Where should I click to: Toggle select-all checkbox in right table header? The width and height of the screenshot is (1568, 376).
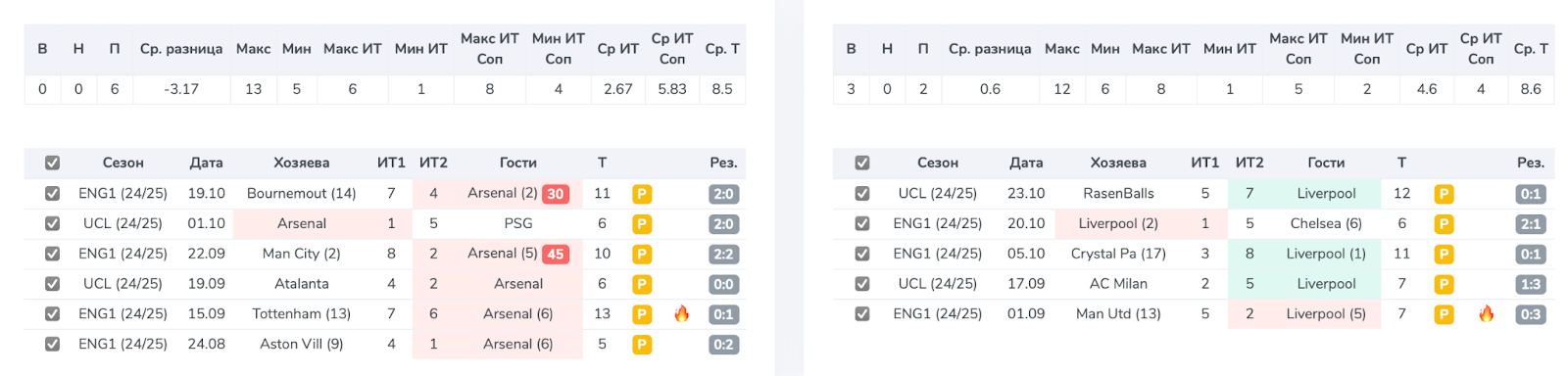(862, 163)
